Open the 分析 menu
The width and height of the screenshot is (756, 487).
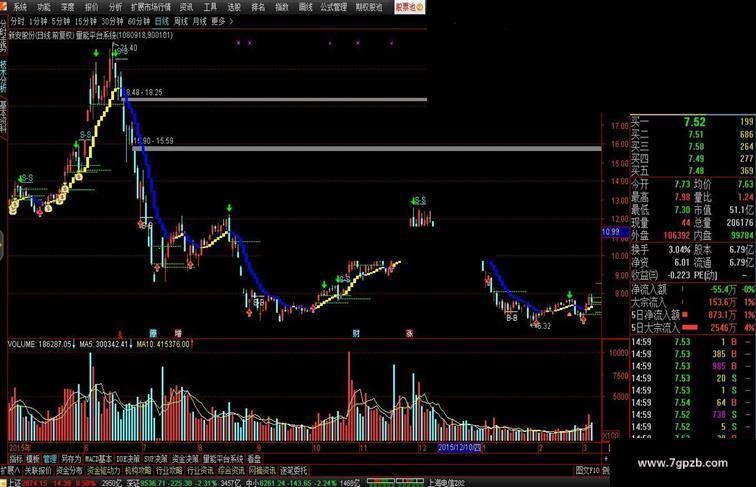click(x=115, y=7)
